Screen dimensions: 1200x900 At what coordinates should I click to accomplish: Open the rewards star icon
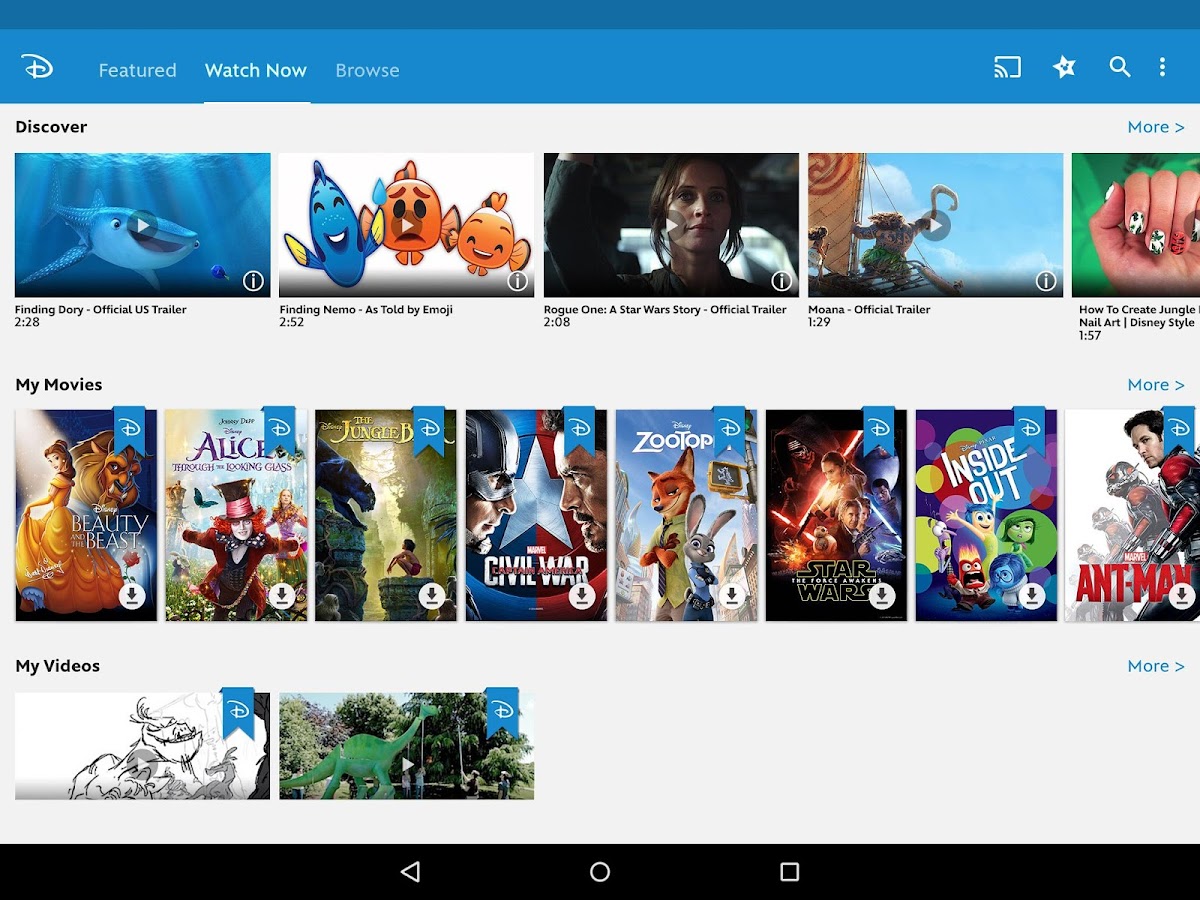[1064, 67]
